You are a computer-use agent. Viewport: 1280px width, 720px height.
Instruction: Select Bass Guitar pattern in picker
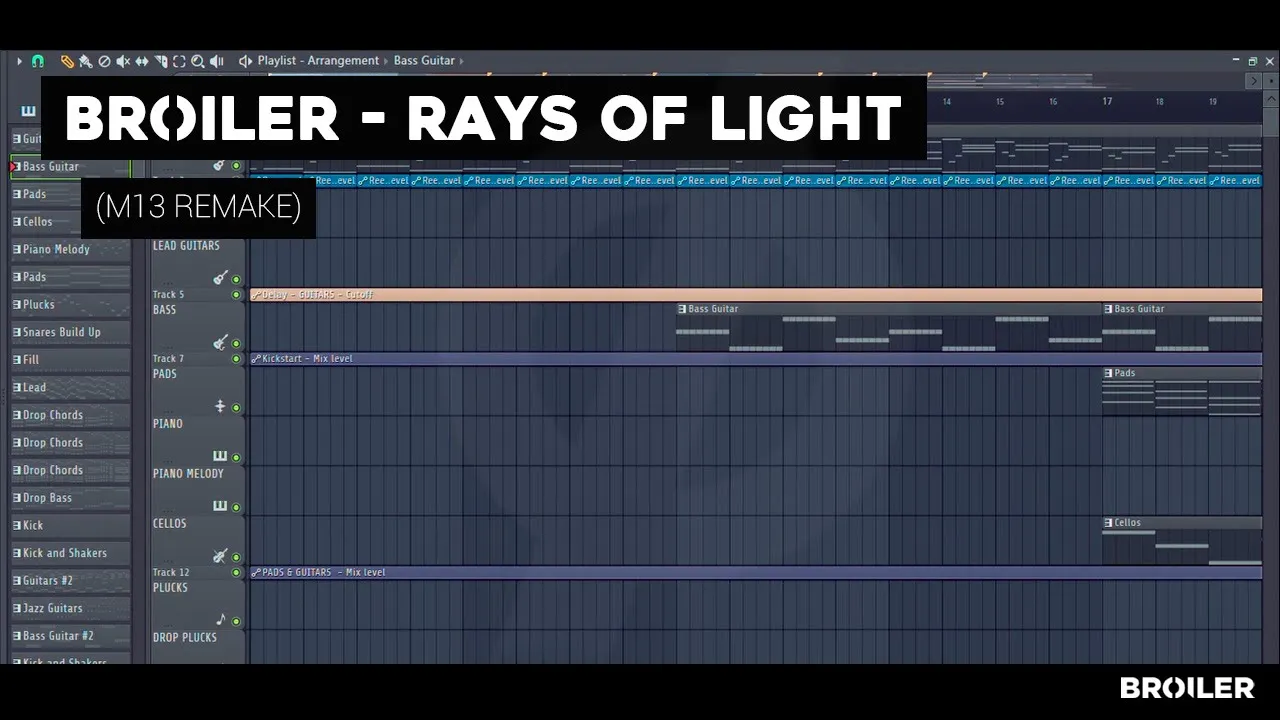(x=70, y=167)
